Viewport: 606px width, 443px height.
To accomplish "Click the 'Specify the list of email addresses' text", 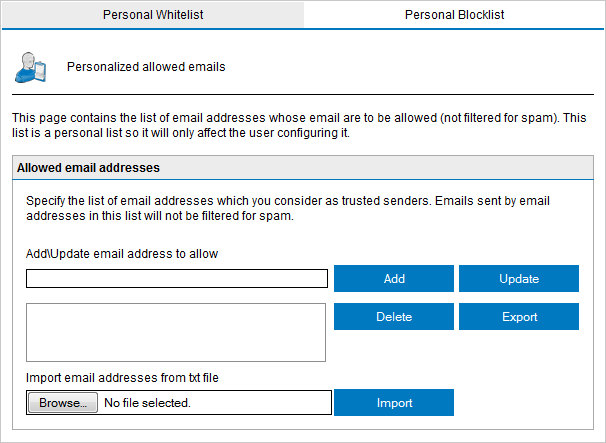I will point(288,208).
